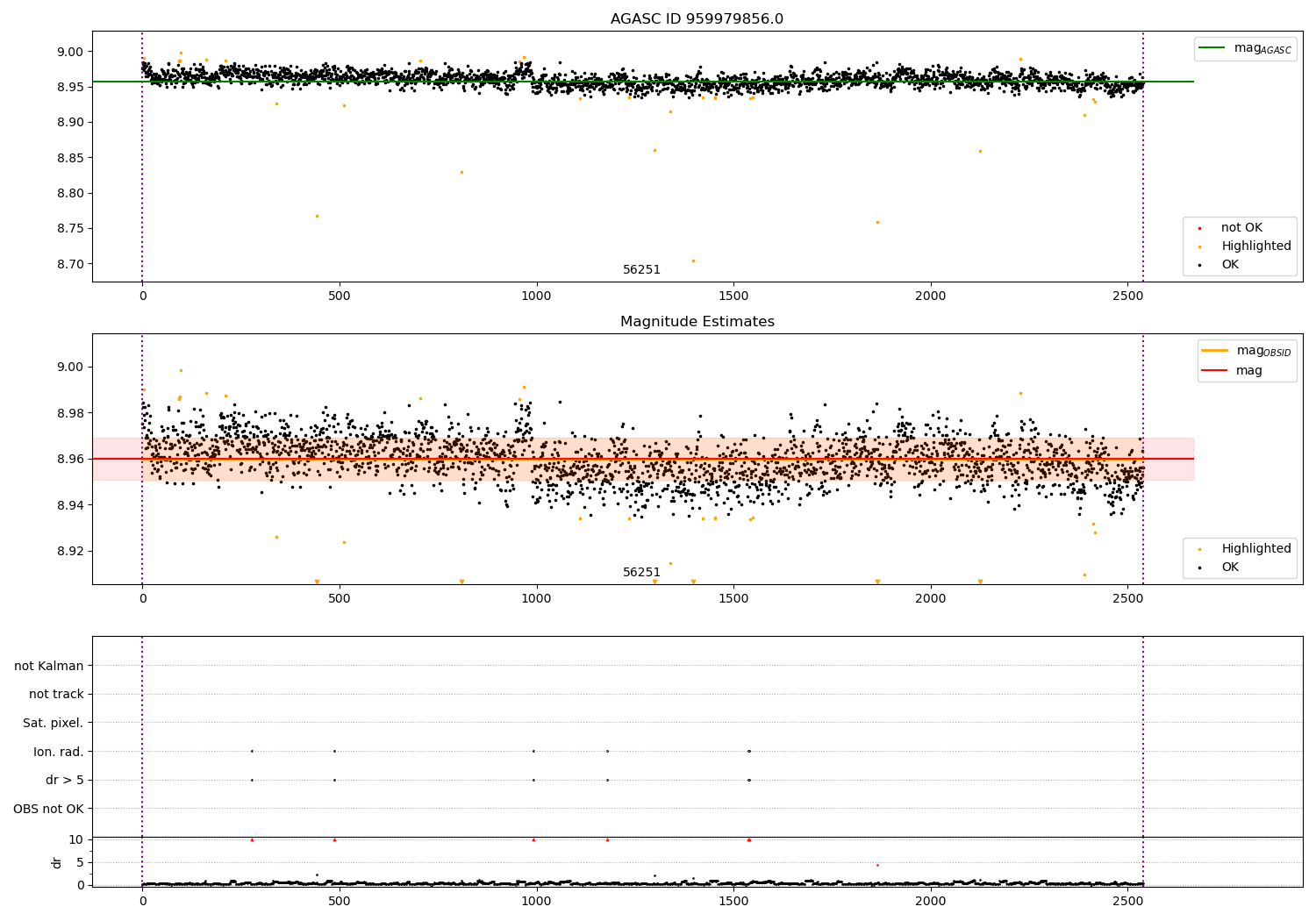Screen dimensions: 1316x921
Task: Select red 'mag' legend entry in middle plot
Action: click(1233, 371)
